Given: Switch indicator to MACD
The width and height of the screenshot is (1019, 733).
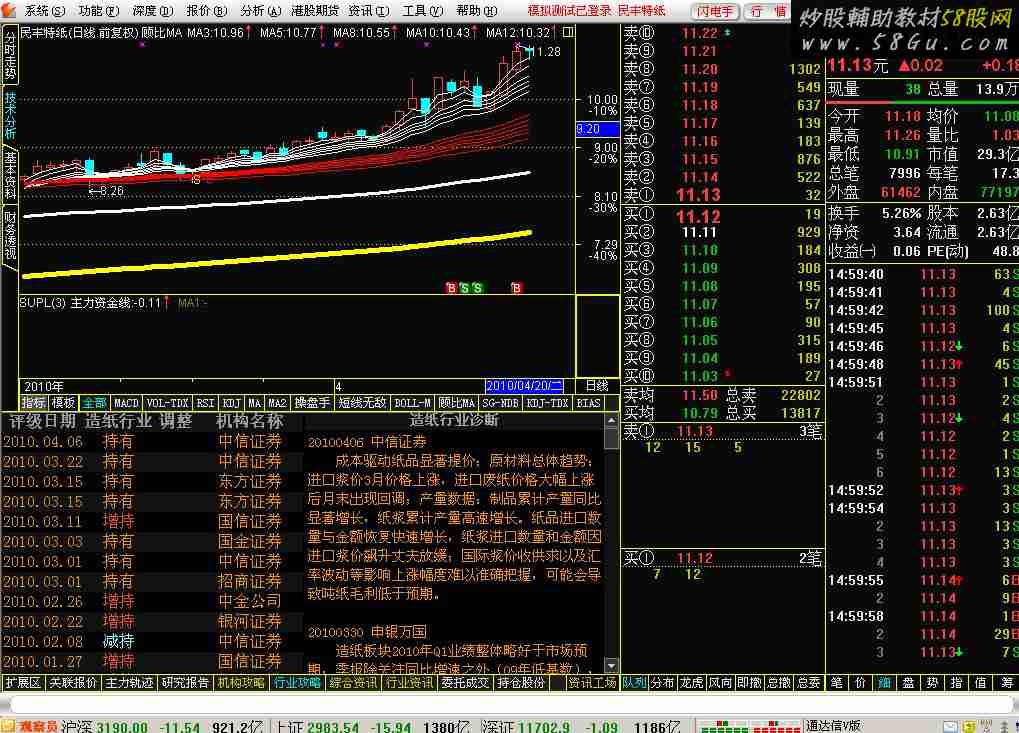Looking at the screenshot, I should tap(126, 403).
